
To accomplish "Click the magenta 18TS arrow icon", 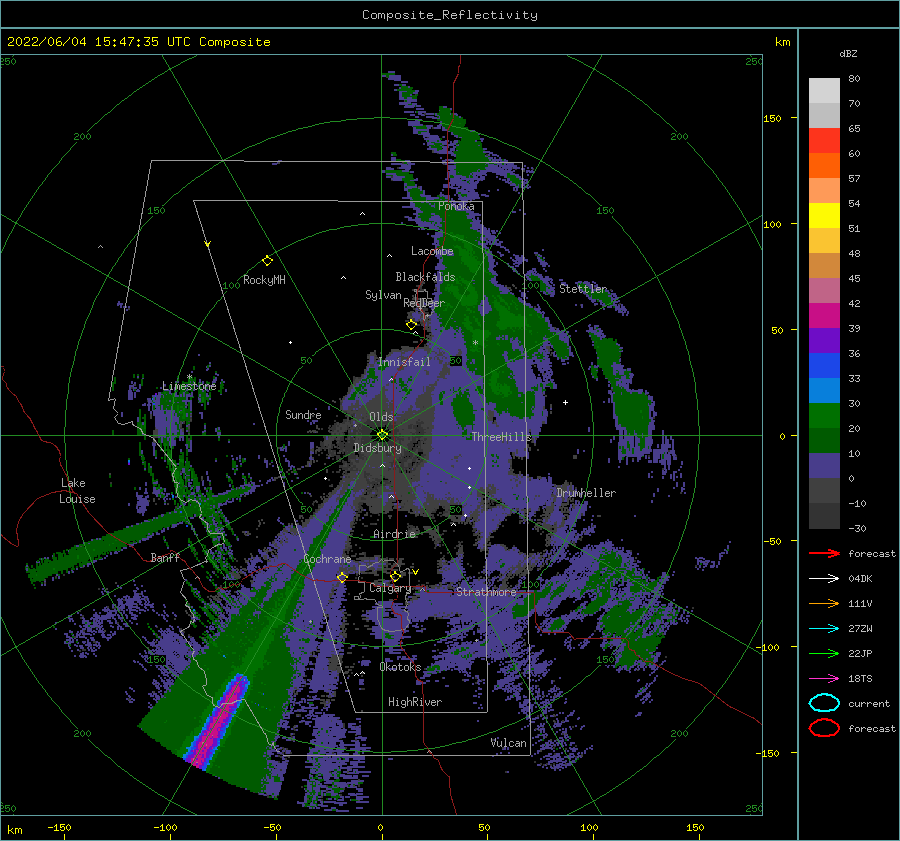I will [x=824, y=679].
